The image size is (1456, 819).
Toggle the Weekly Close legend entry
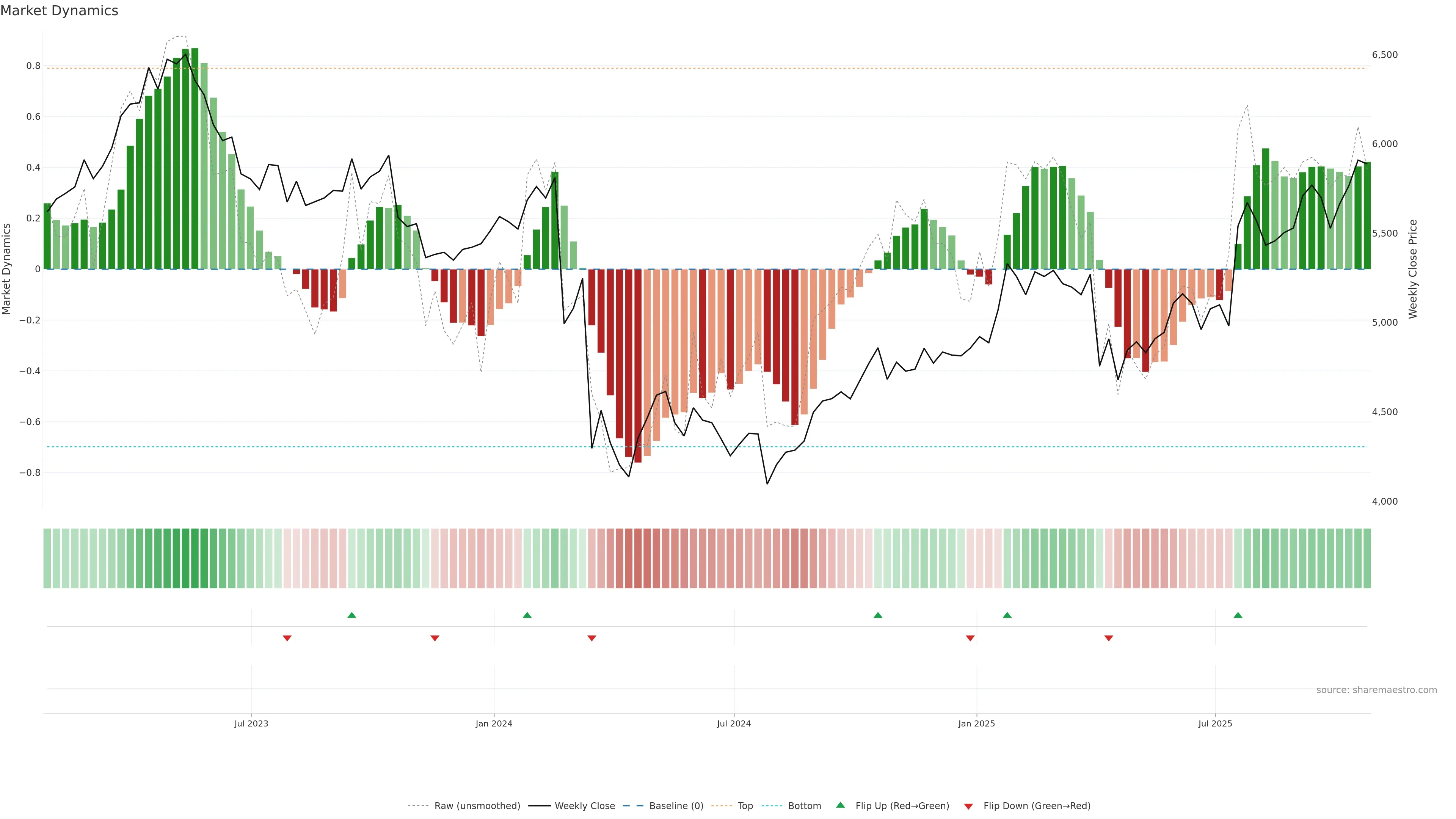tap(584, 806)
